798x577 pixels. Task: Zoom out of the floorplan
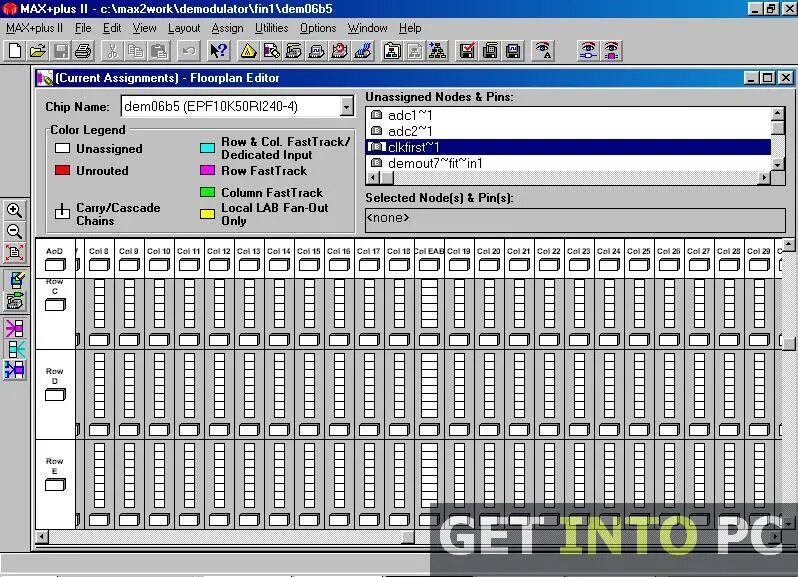tap(14, 232)
